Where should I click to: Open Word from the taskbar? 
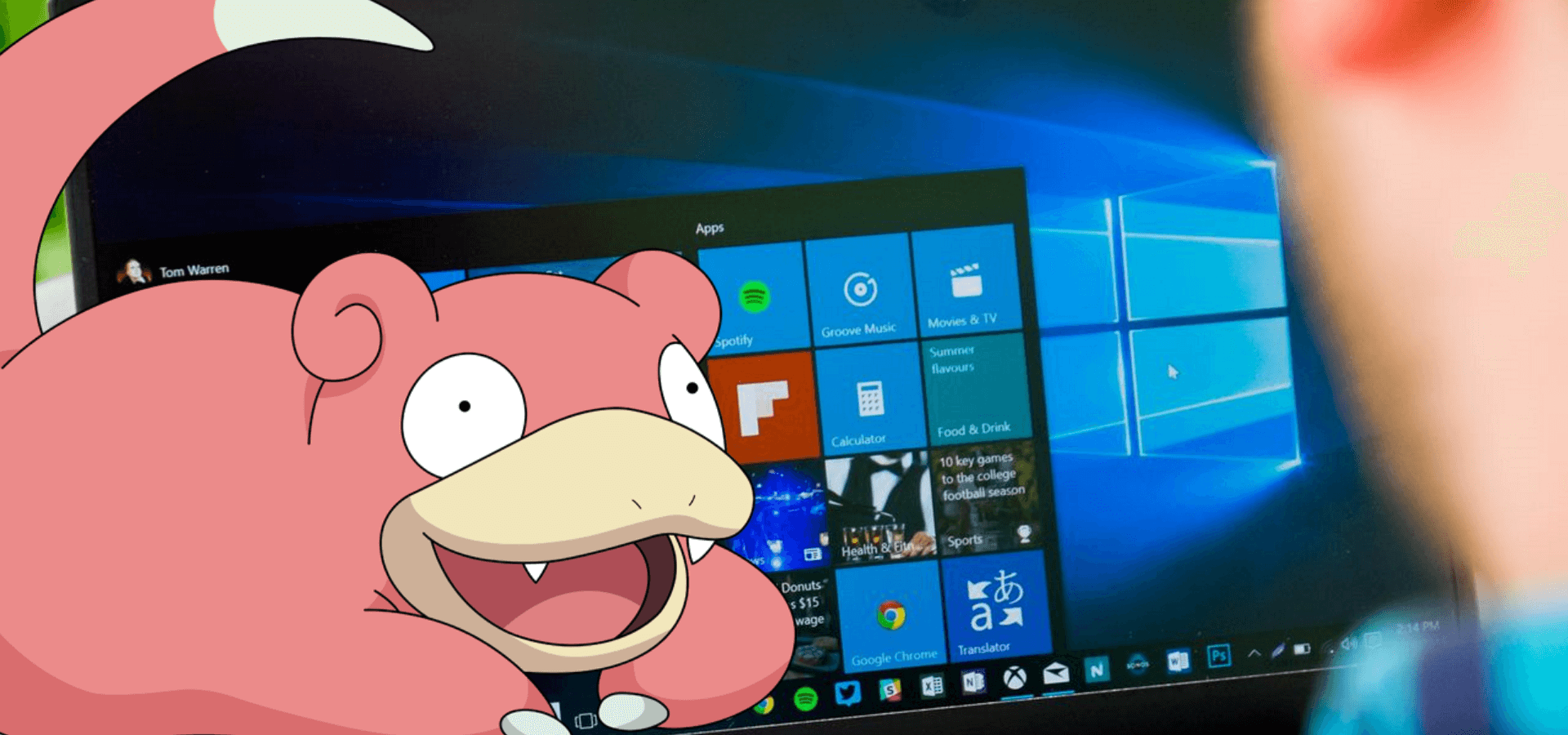1178,660
